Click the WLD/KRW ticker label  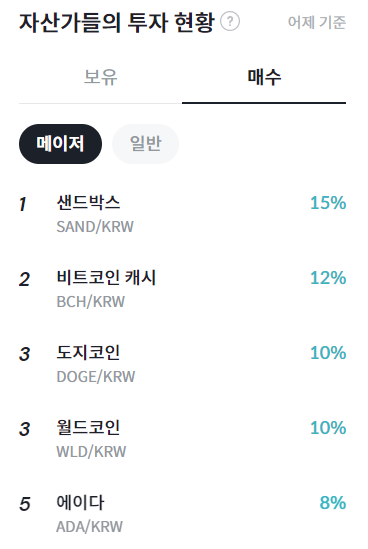tap(91, 452)
